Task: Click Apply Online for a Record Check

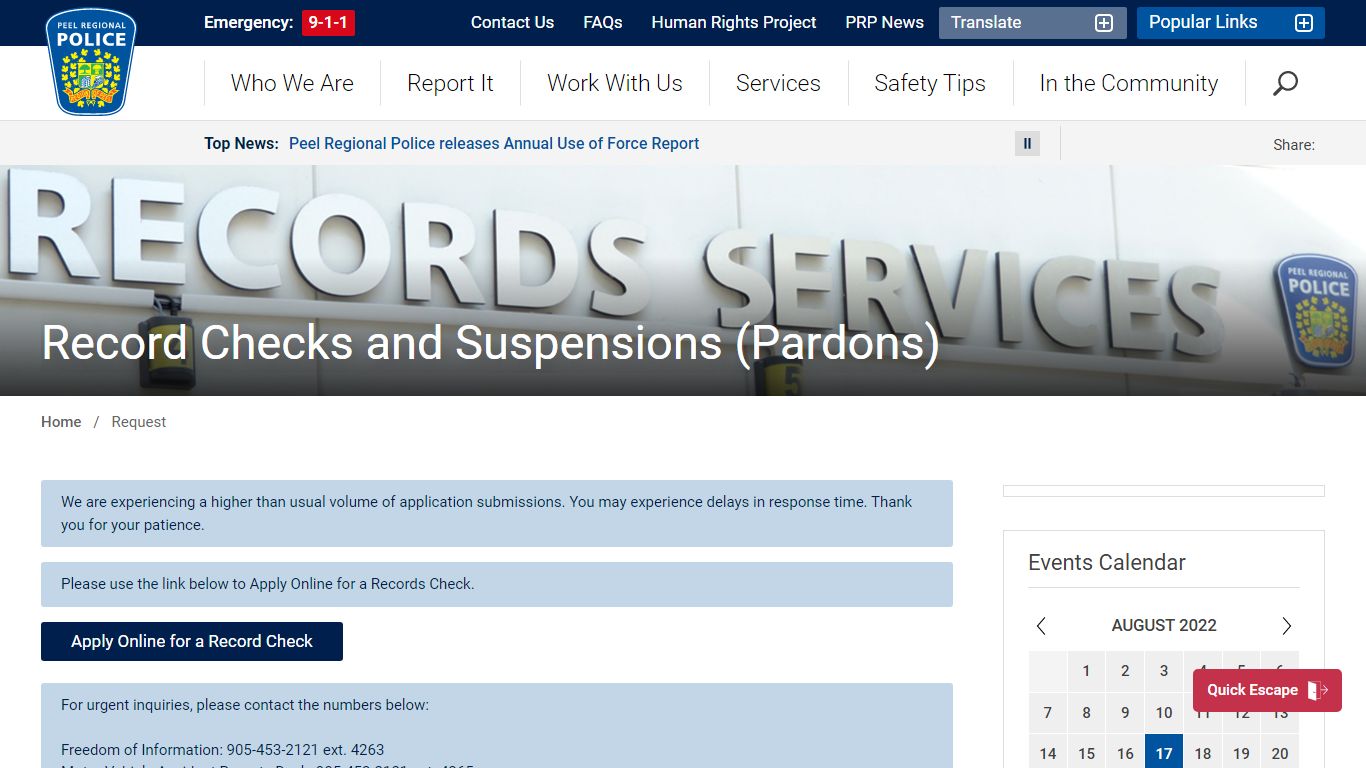Action: point(192,641)
